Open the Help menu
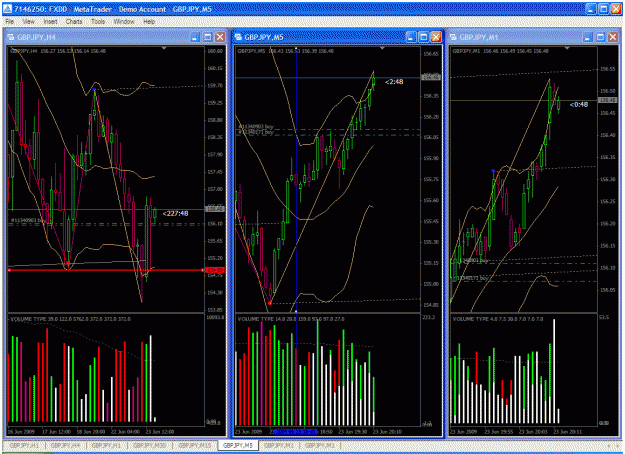Screen dimensions: 625x454 click(x=149, y=22)
